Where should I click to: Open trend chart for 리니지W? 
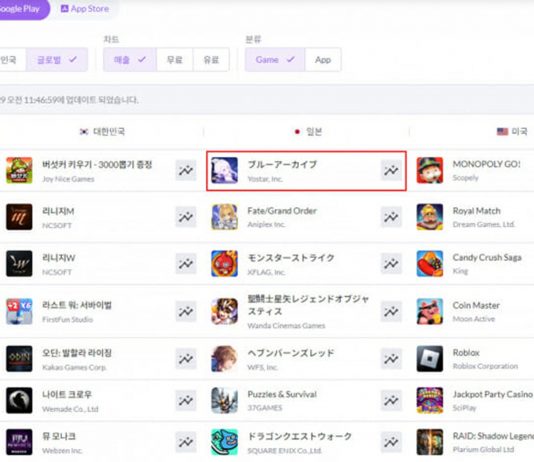(186, 263)
